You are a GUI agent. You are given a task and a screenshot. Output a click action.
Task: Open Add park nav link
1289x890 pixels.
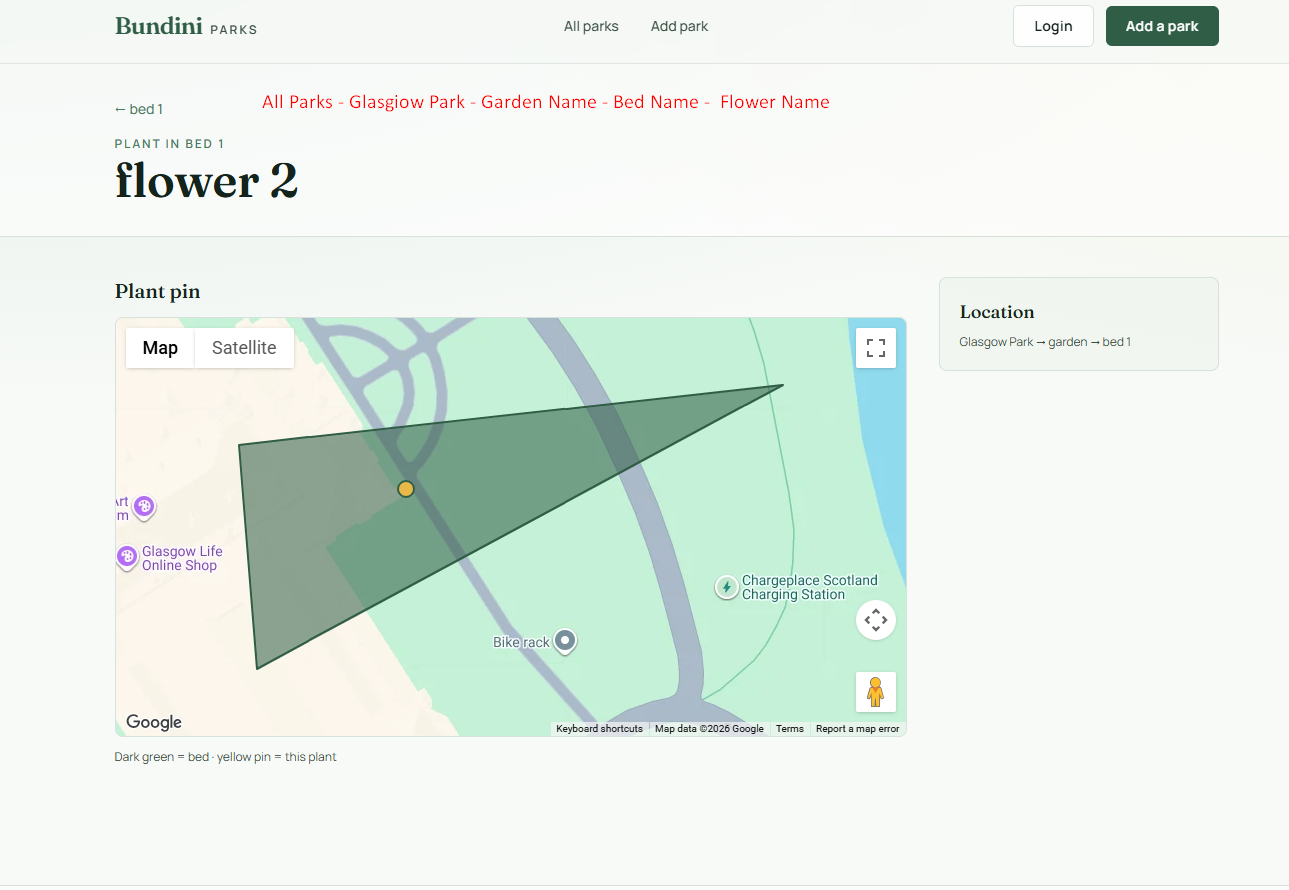point(679,26)
